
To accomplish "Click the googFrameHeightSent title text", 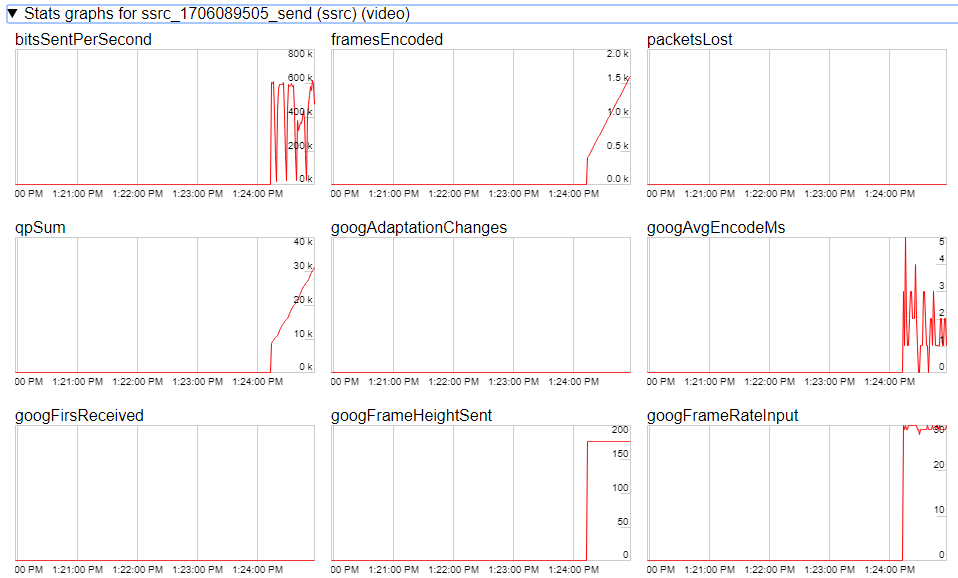I will [412, 416].
